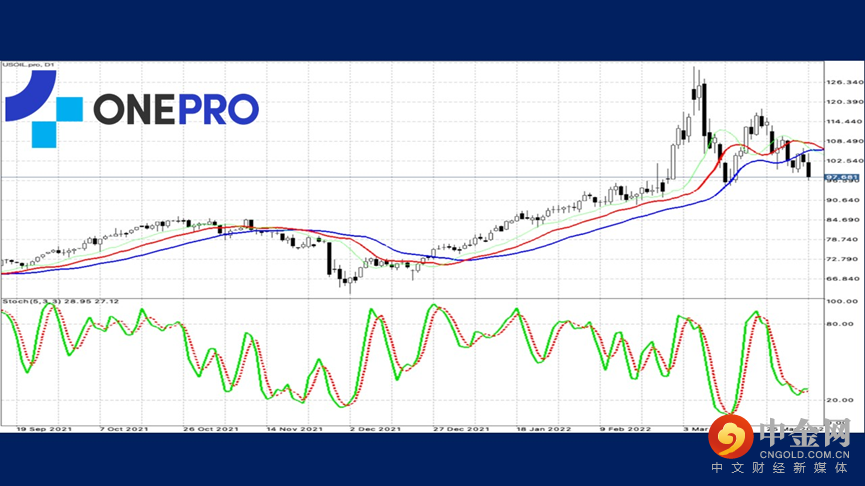
Task: Click the 120.390 price axis value
Action: pyautogui.click(x=844, y=102)
